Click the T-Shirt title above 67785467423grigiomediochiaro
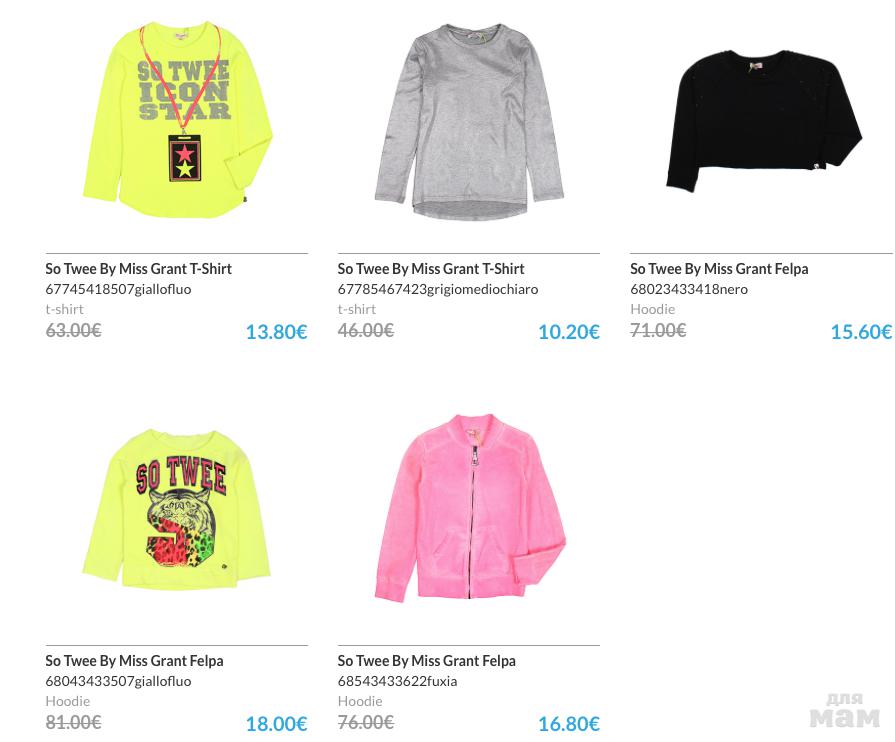 coord(431,268)
